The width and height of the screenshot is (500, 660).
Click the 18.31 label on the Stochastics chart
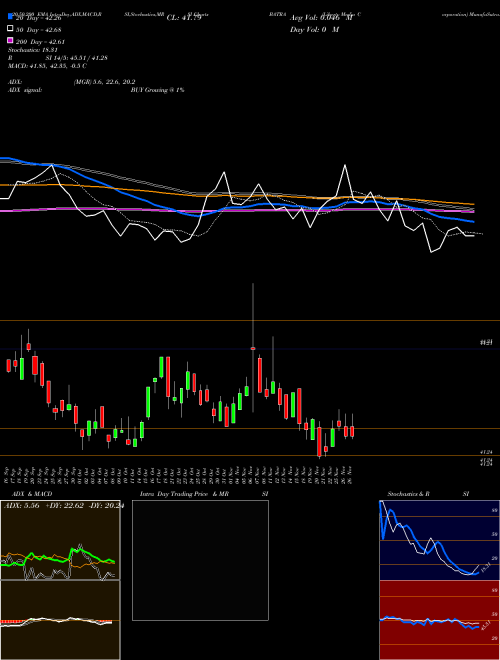(486, 567)
